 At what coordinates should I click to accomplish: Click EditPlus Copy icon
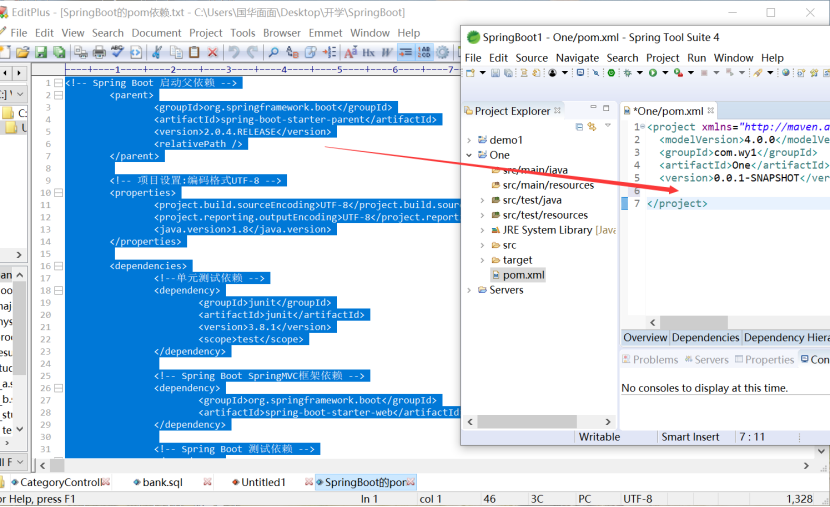(176, 52)
